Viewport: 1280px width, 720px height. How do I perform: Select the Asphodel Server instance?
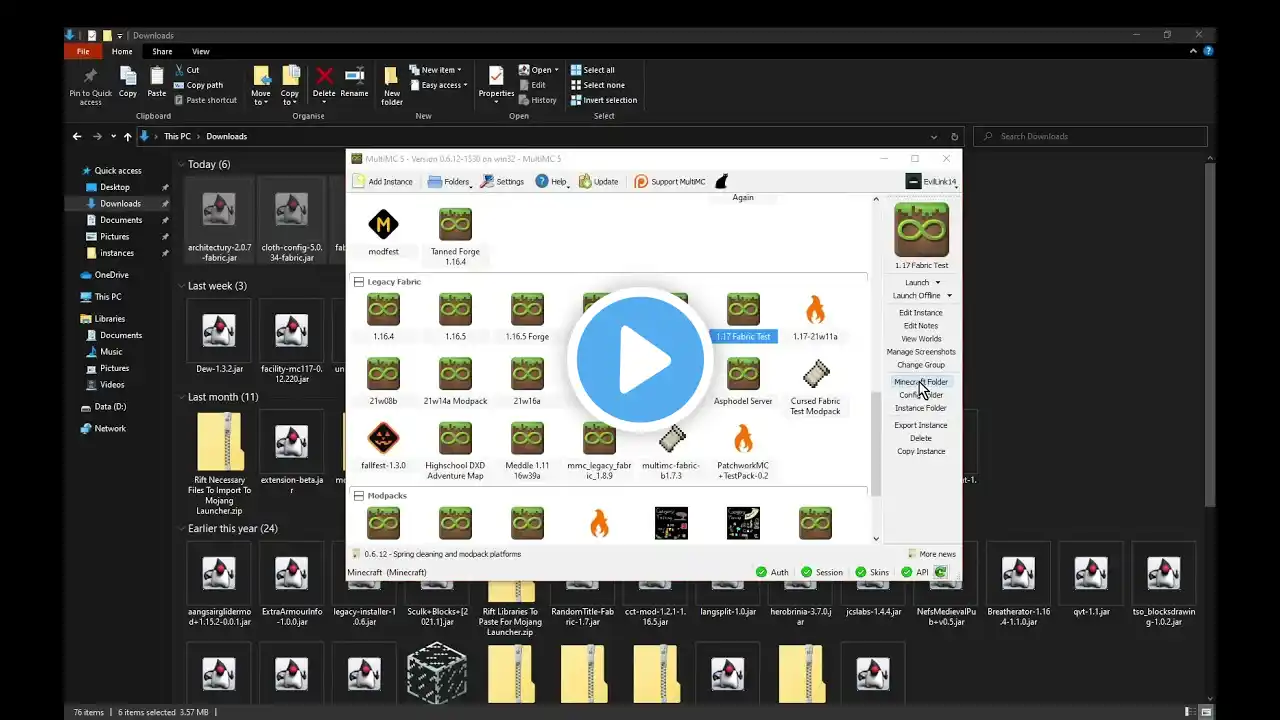point(743,381)
